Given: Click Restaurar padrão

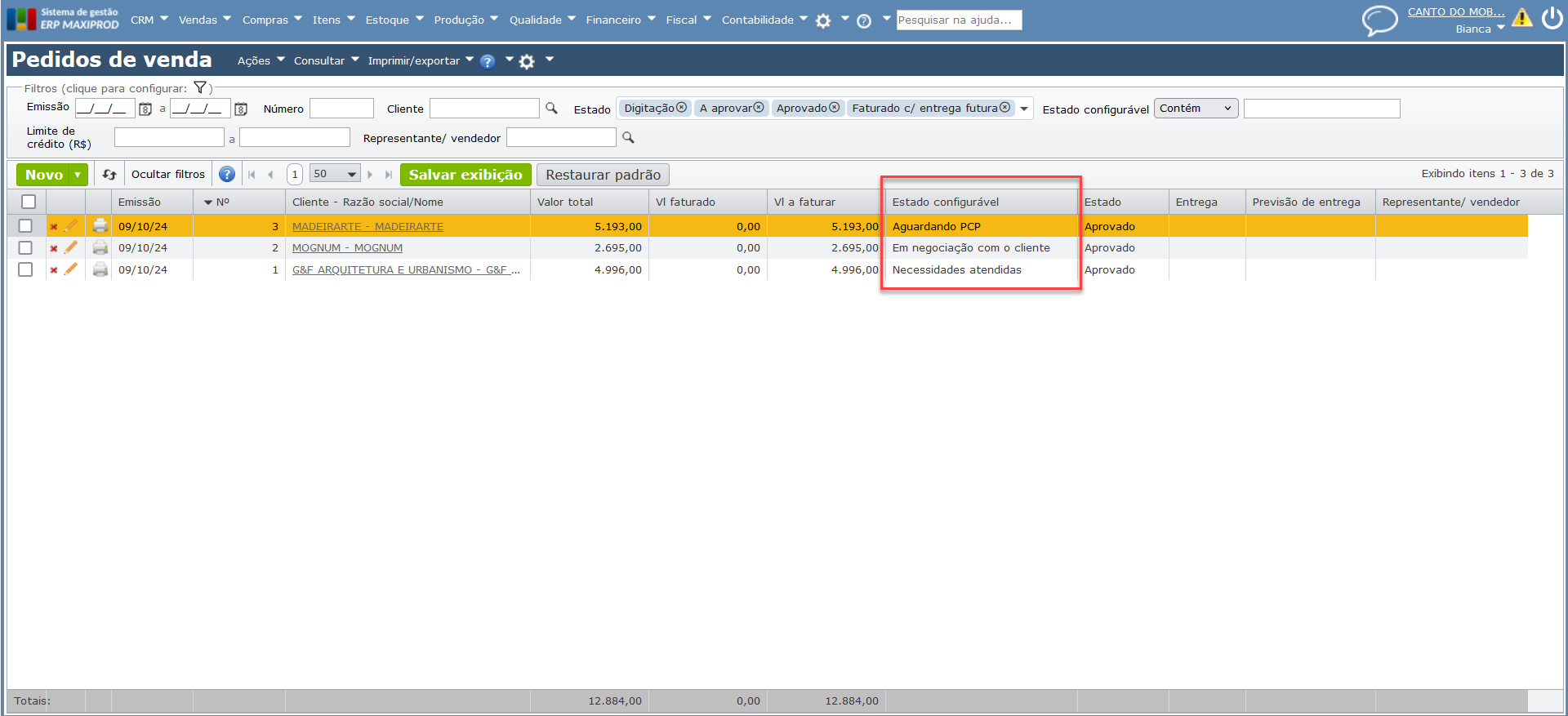Looking at the screenshot, I should (x=603, y=175).
